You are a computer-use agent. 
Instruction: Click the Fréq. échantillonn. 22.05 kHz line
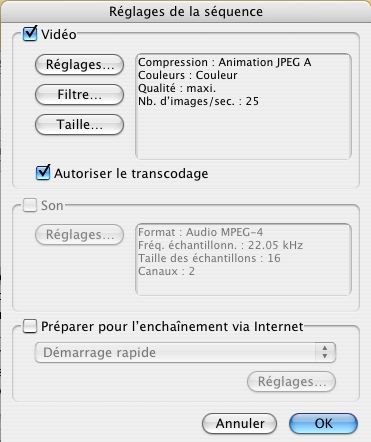pos(220,245)
